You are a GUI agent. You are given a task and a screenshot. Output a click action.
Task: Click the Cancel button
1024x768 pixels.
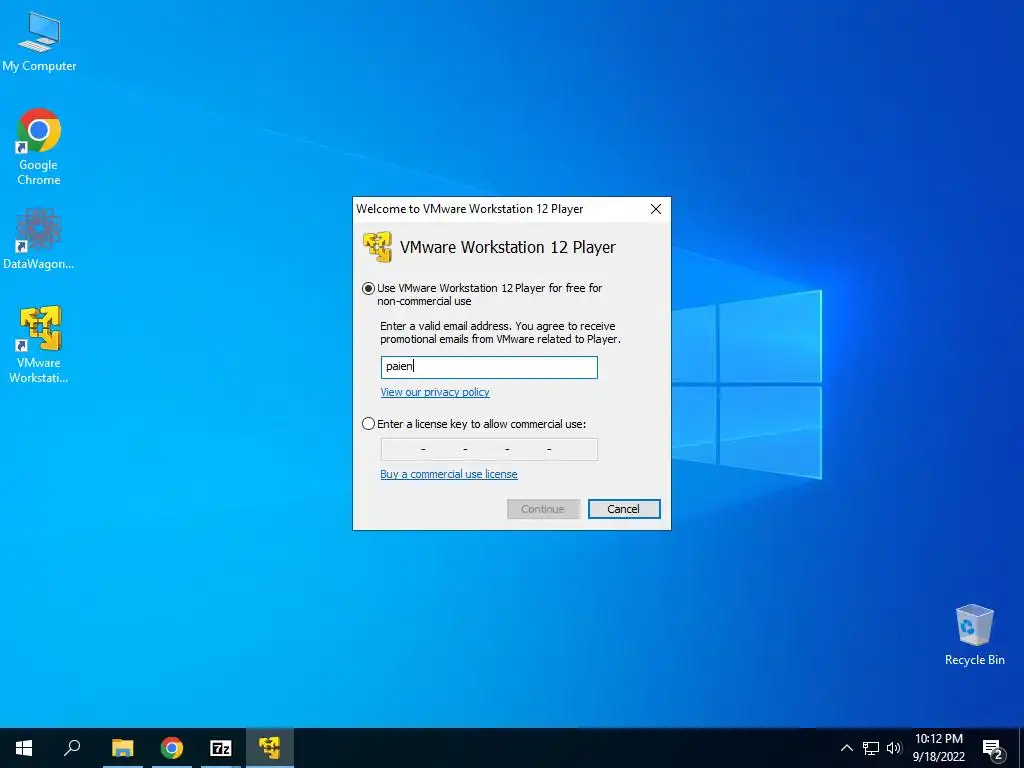click(624, 509)
